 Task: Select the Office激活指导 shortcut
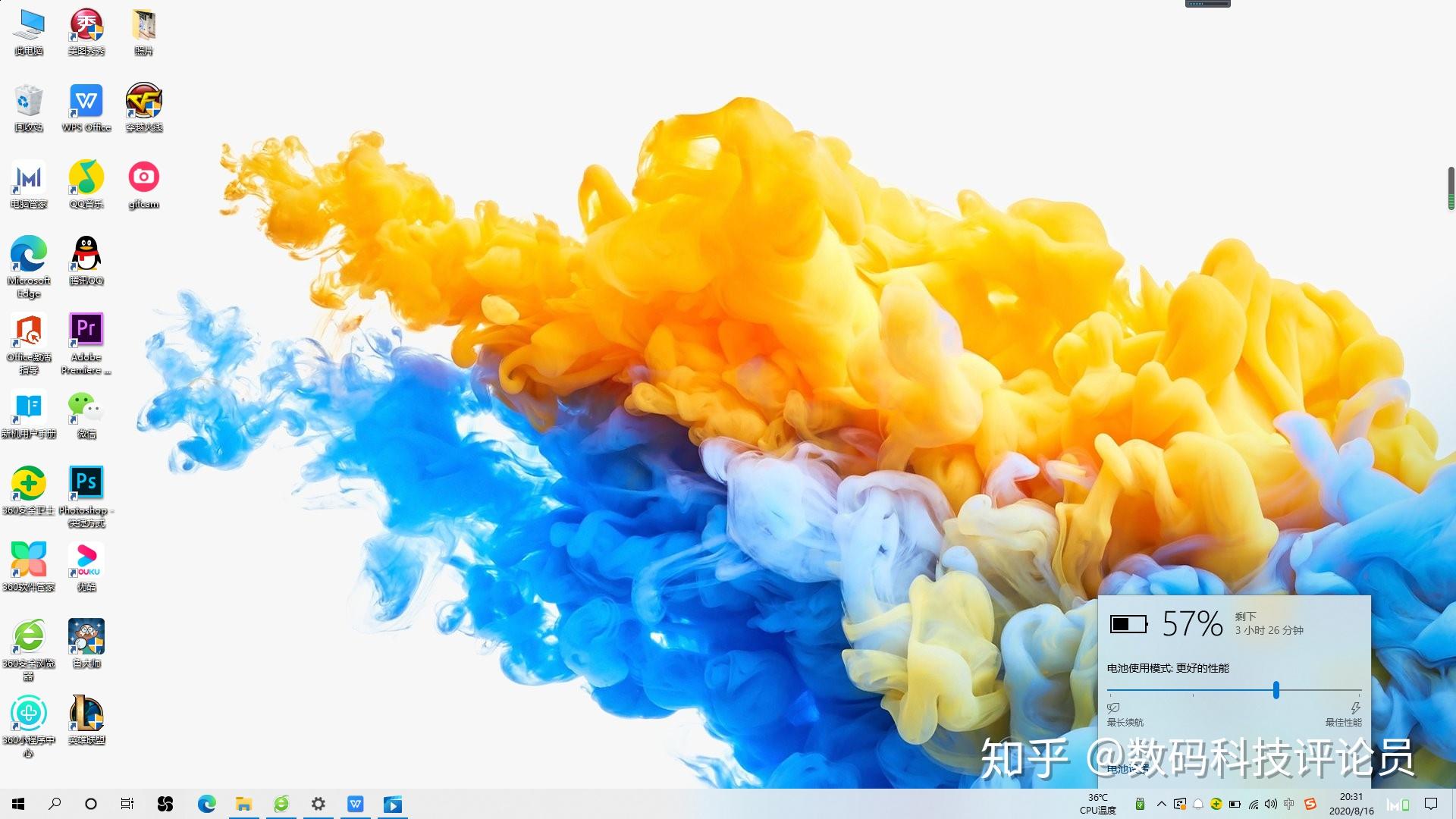pos(29,344)
